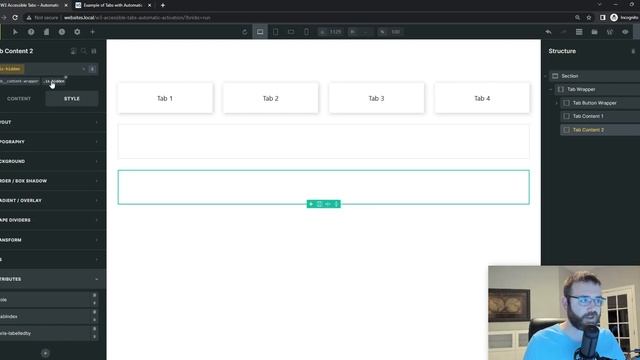Click the green plus on the selected element's action bar
Image resolution: width=640 pixels, height=360 pixels.
(x=311, y=204)
